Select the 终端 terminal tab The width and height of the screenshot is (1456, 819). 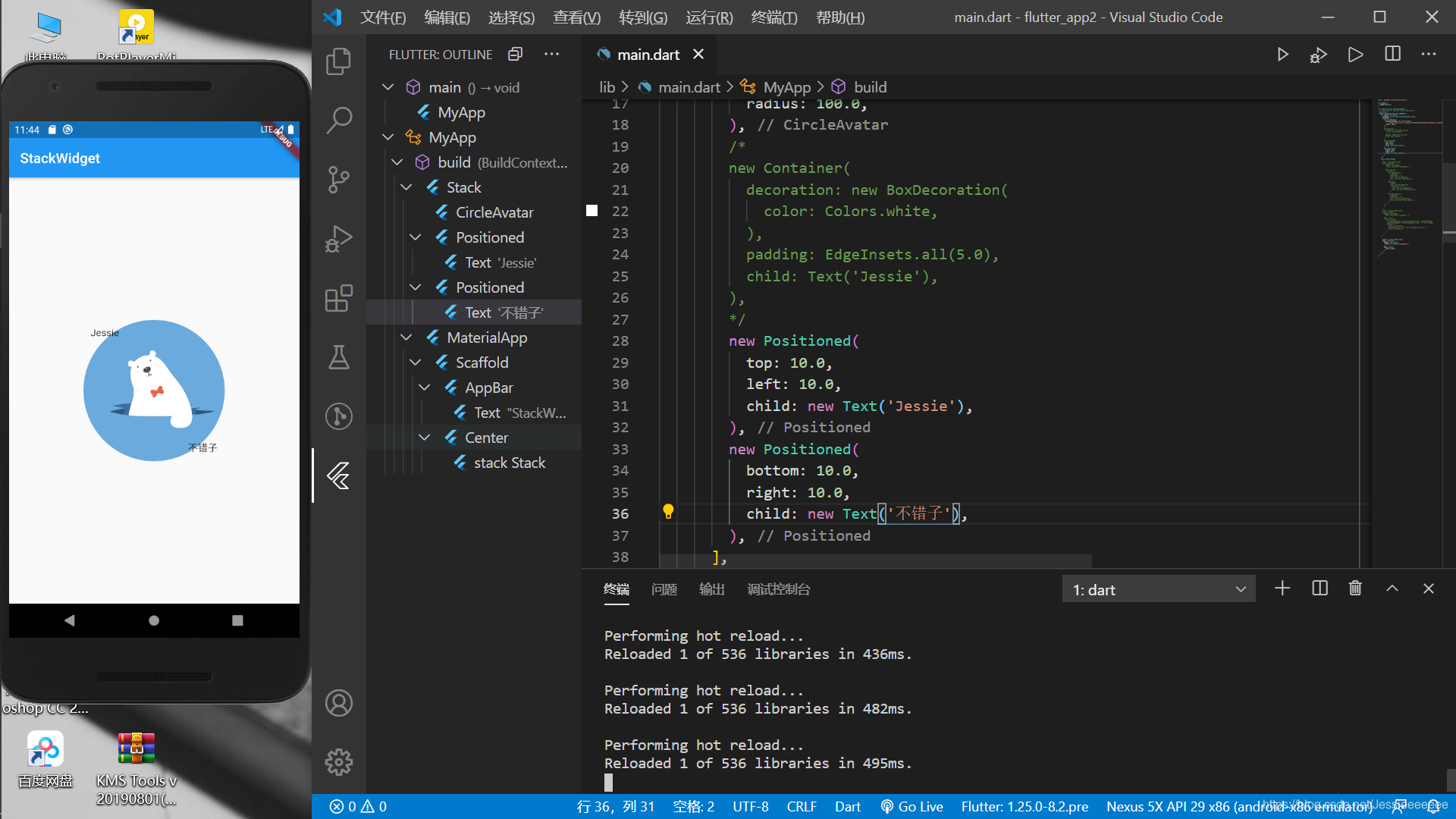pos(617,589)
